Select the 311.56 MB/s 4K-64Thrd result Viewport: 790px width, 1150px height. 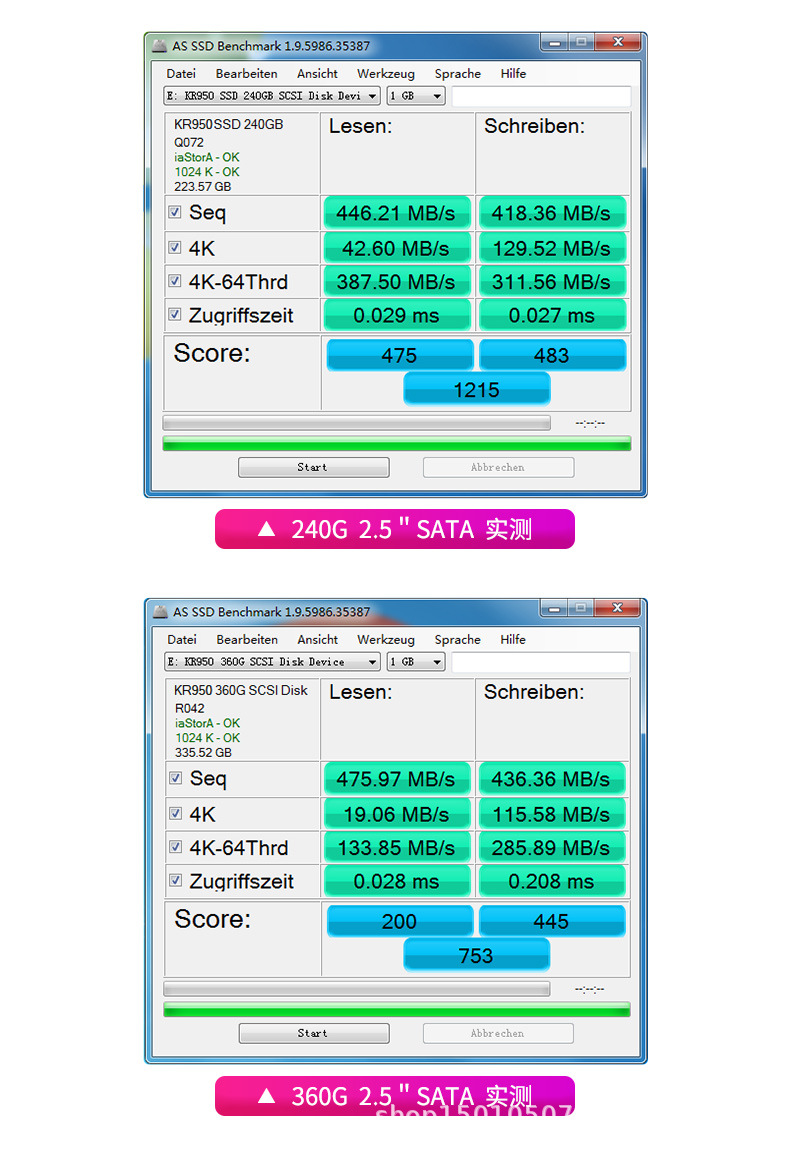pos(552,282)
